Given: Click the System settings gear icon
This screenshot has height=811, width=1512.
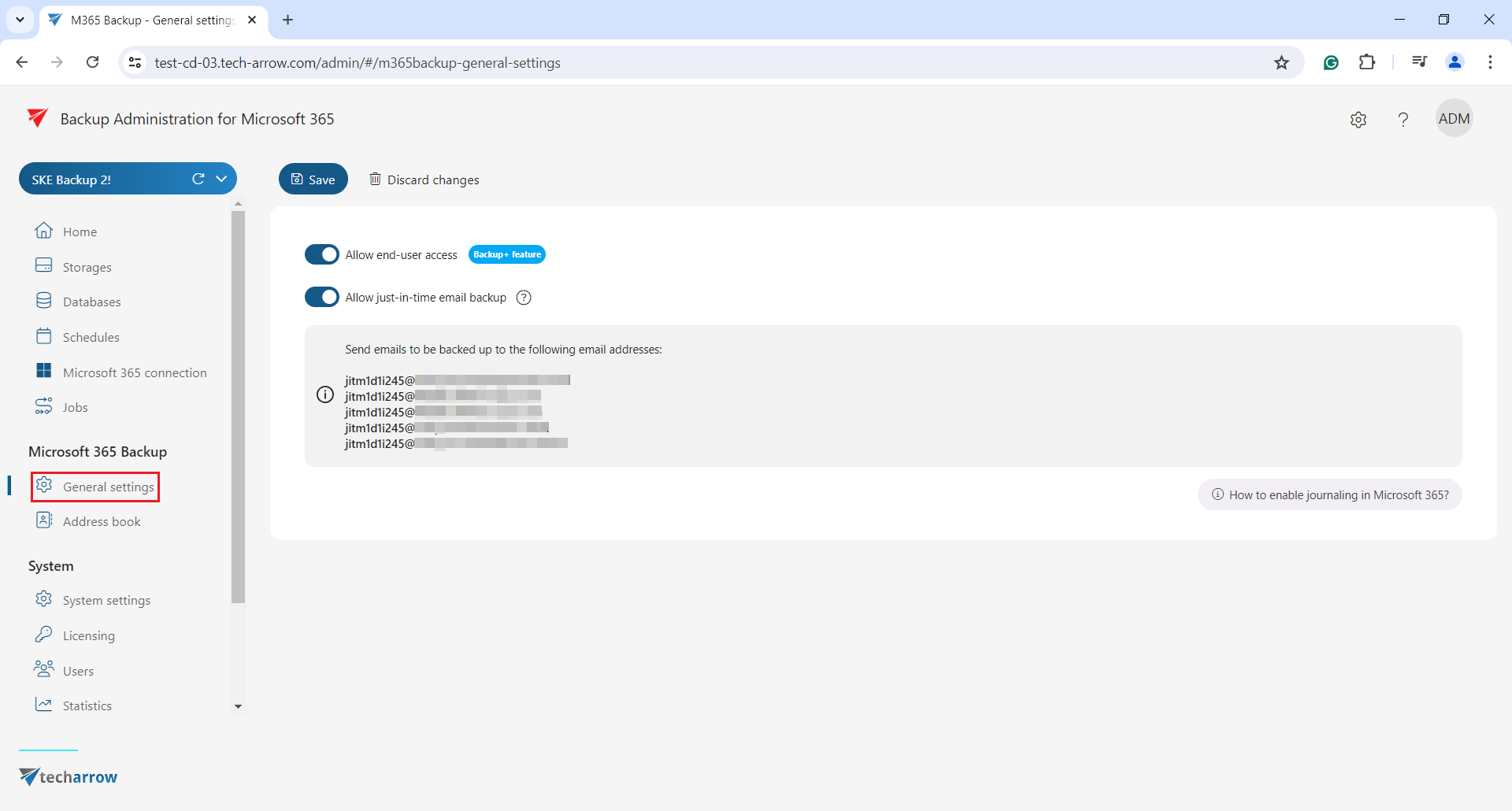Looking at the screenshot, I should tap(44, 599).
